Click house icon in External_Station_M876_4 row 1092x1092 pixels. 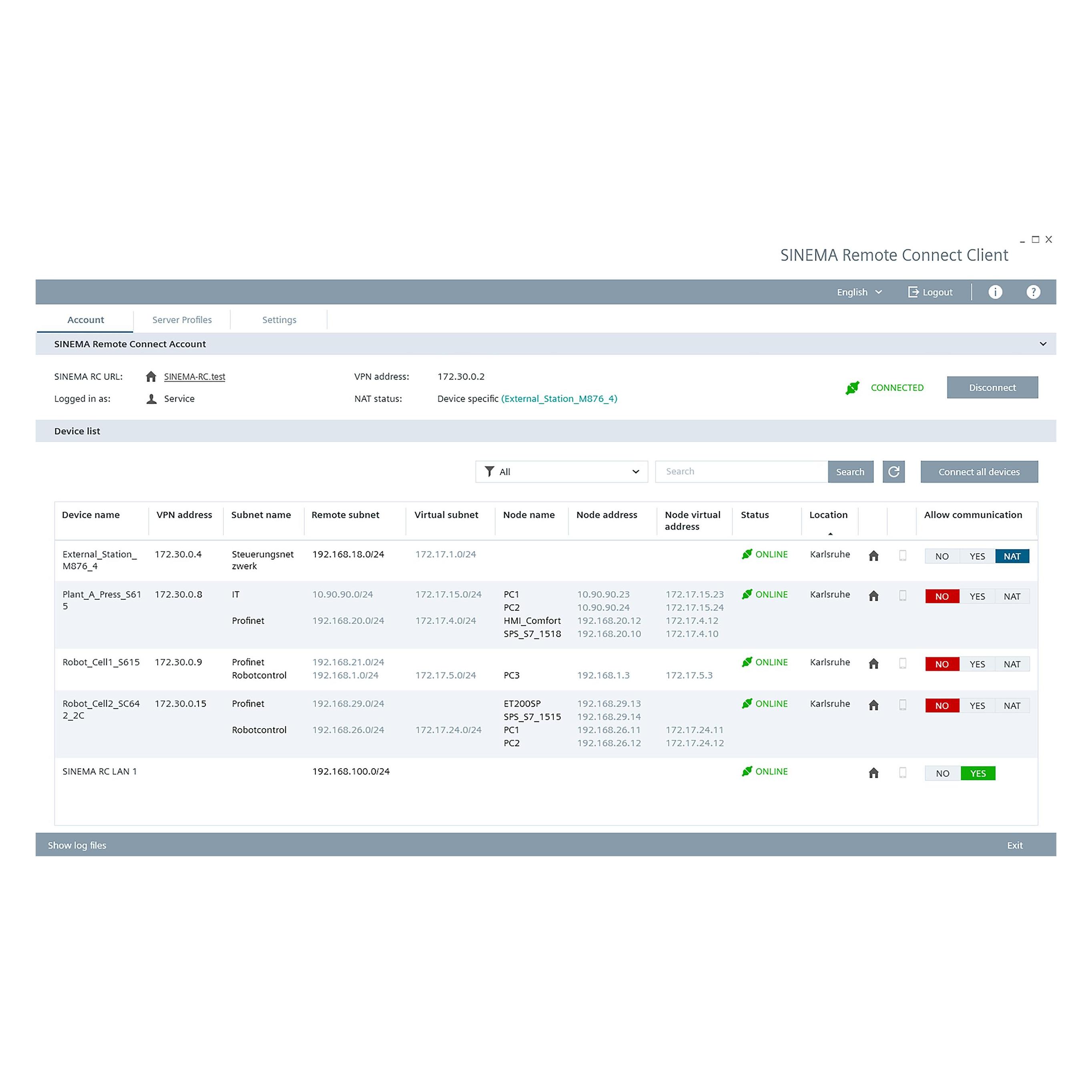pyautogui.click(x=873, y=556)
